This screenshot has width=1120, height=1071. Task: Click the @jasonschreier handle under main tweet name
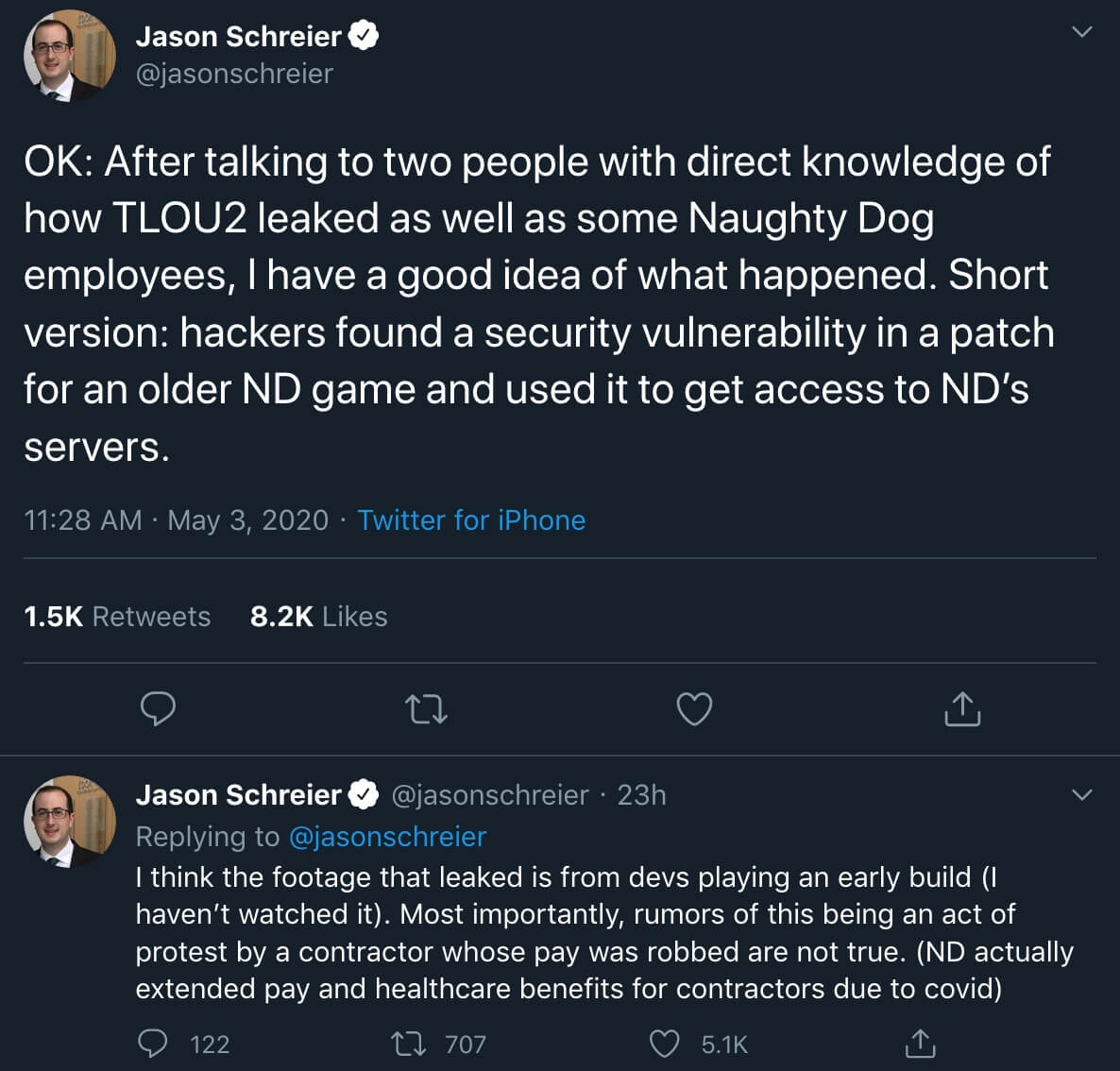[234, 74]
